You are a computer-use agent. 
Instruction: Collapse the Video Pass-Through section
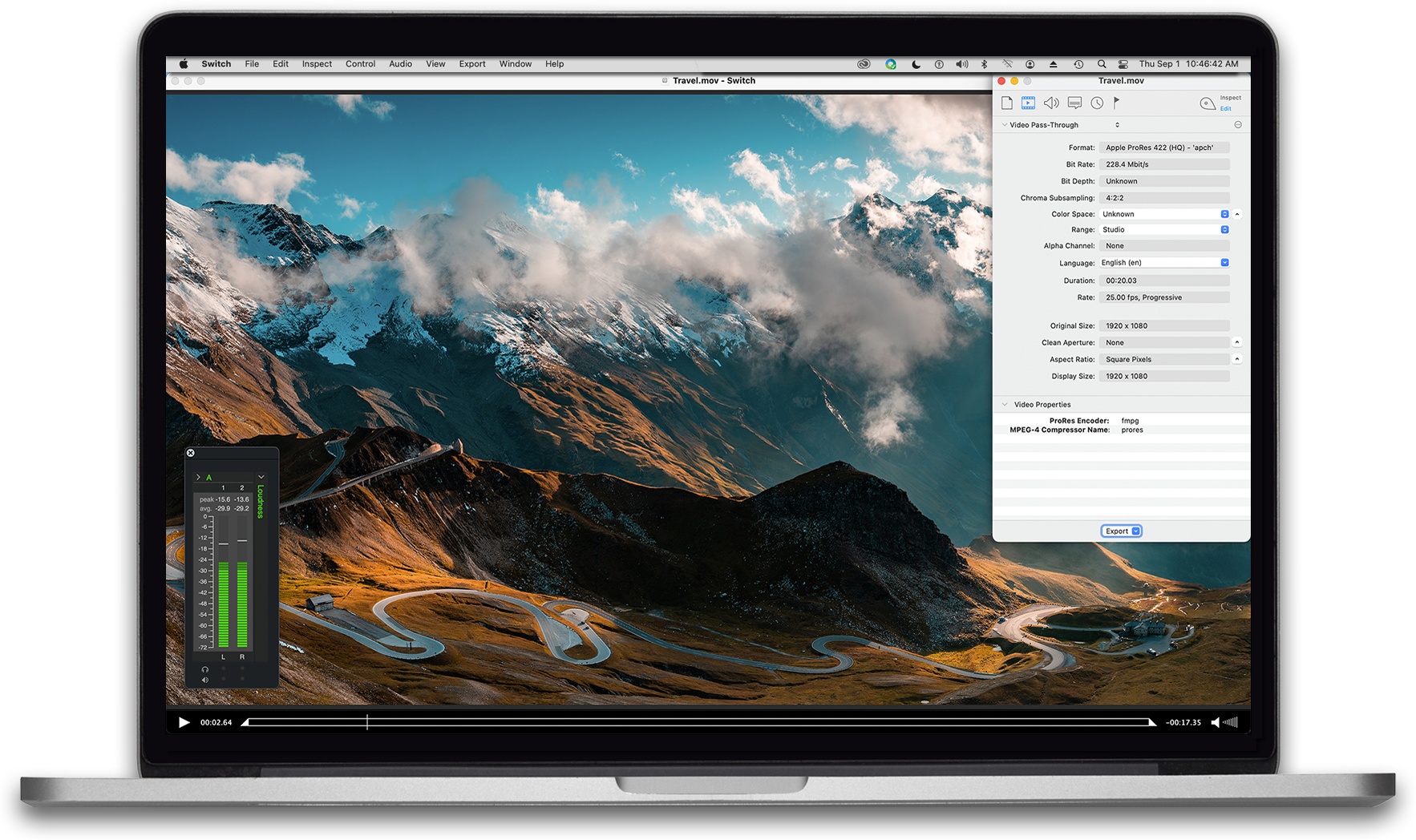pyautogui.click(x=1004, y=125)
